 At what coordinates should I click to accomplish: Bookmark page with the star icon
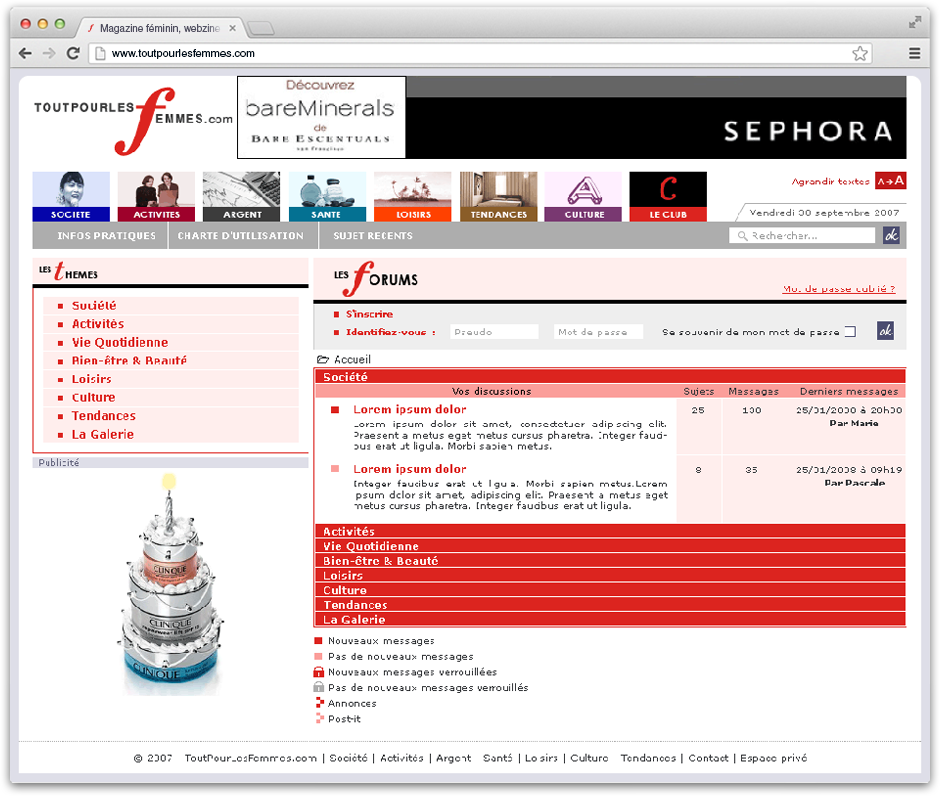pos(860,54)
